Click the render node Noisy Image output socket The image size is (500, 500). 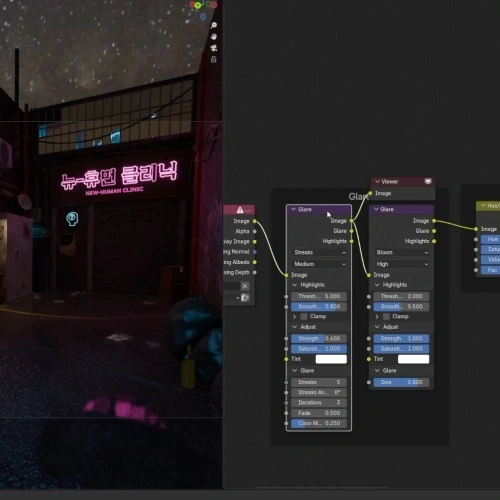tap(255, 242)
